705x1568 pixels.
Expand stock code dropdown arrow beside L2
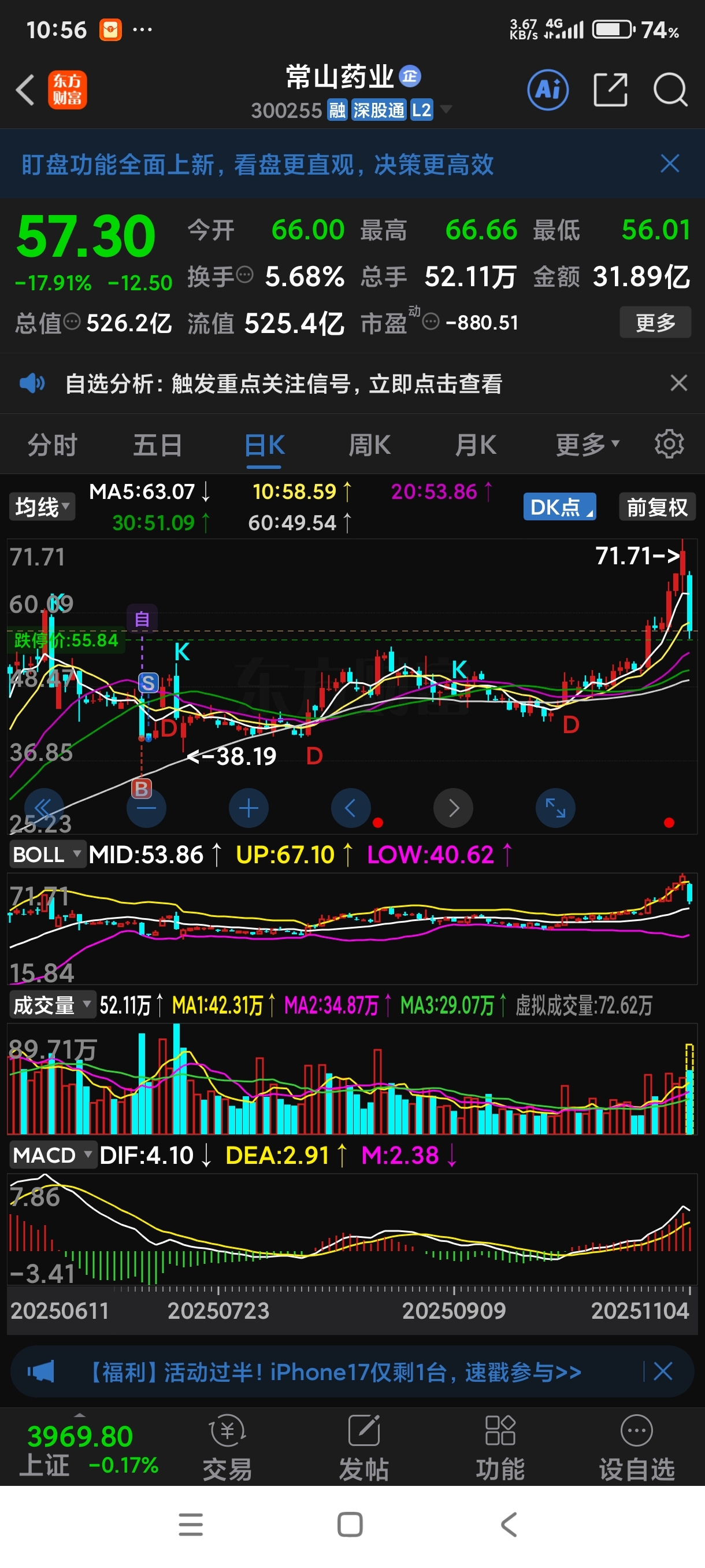446,110
